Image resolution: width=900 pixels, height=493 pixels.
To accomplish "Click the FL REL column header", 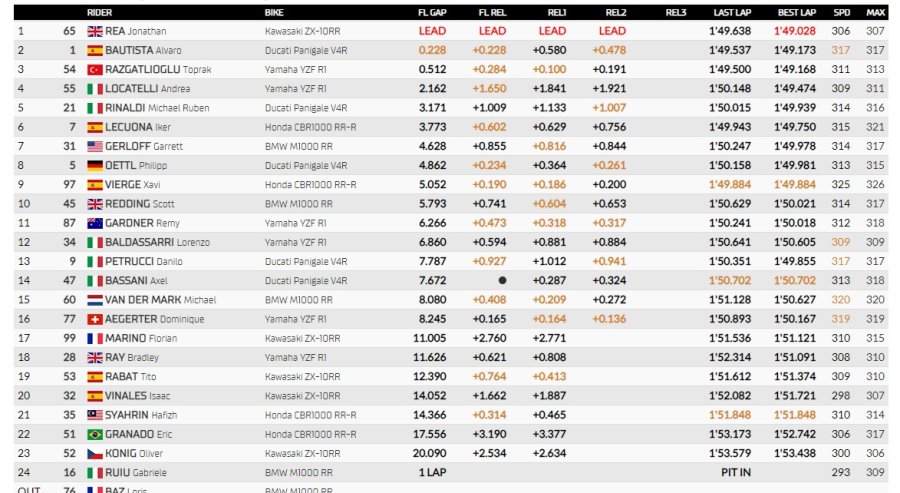I will tap(492, 12).
